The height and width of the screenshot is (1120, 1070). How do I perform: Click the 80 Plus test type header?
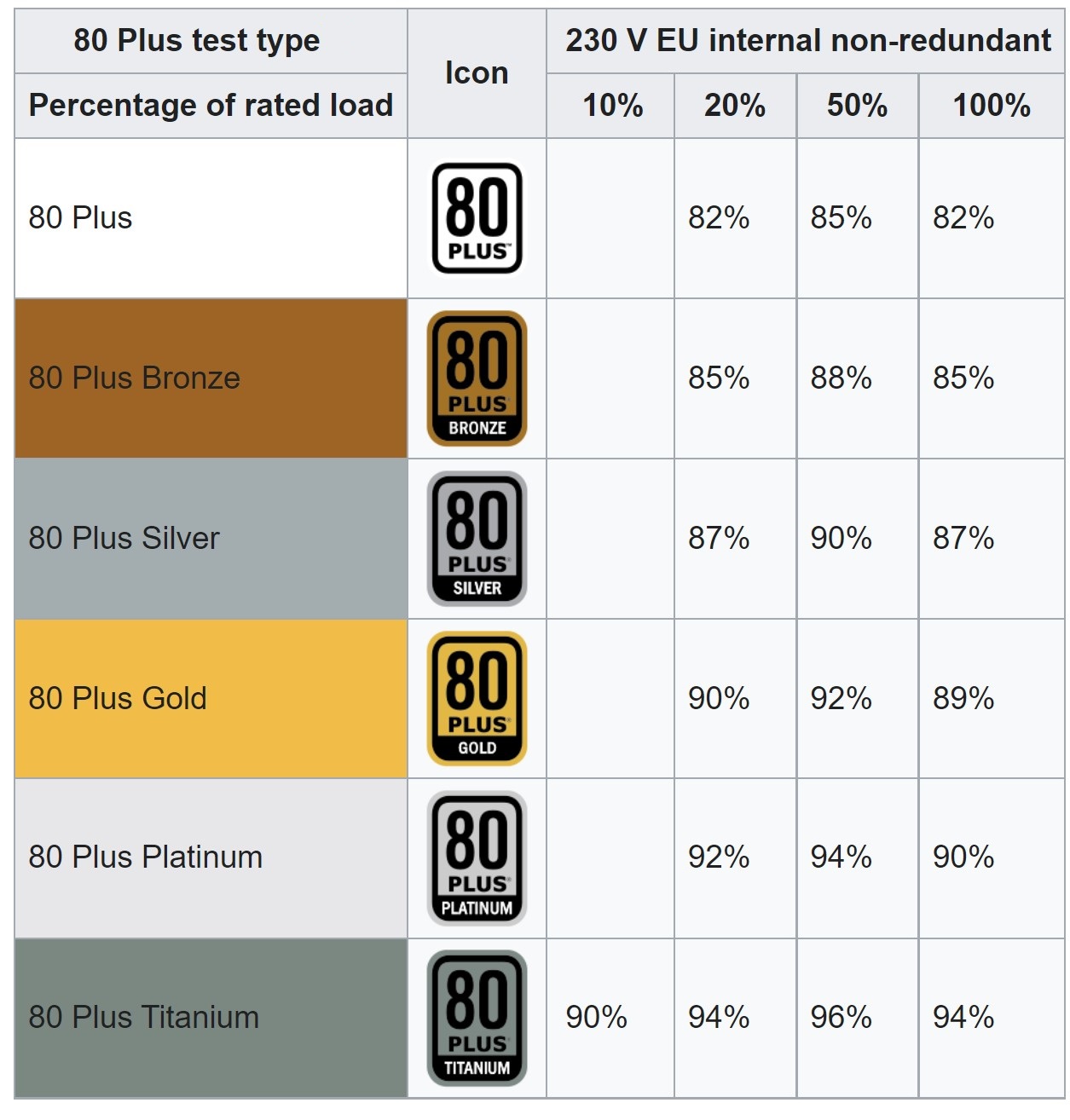197,41
